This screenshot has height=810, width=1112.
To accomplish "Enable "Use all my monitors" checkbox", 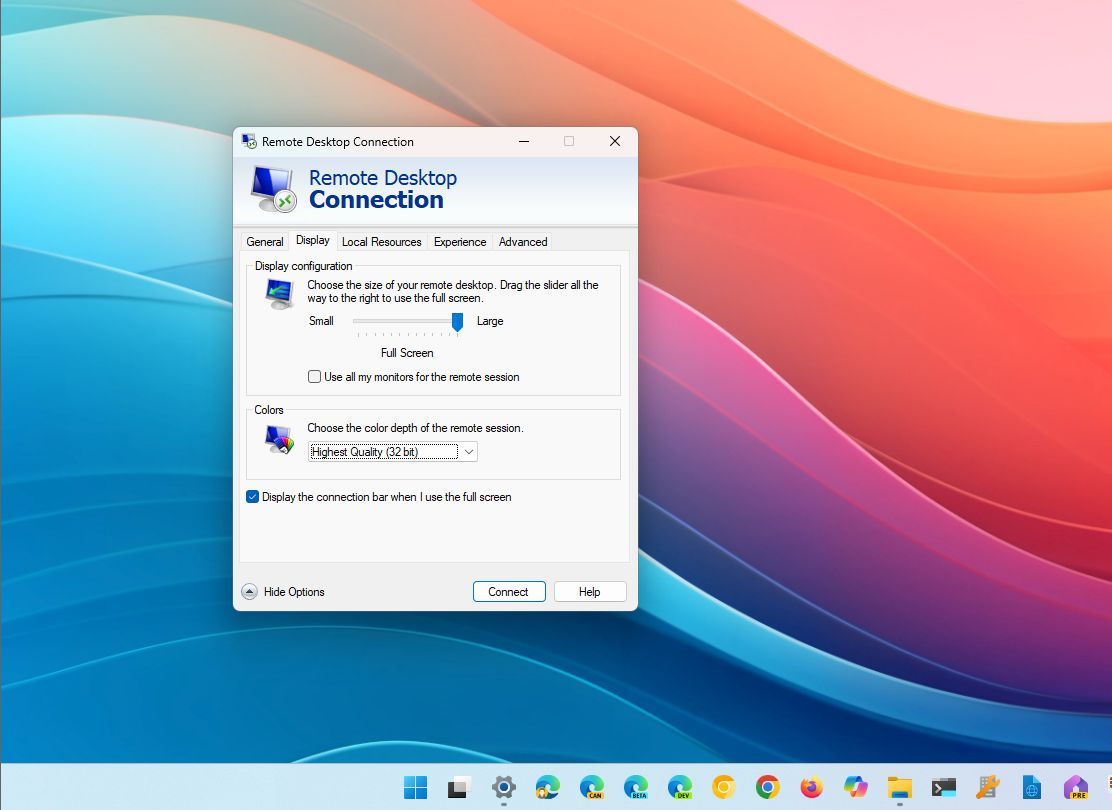I will tap(315, 377).
